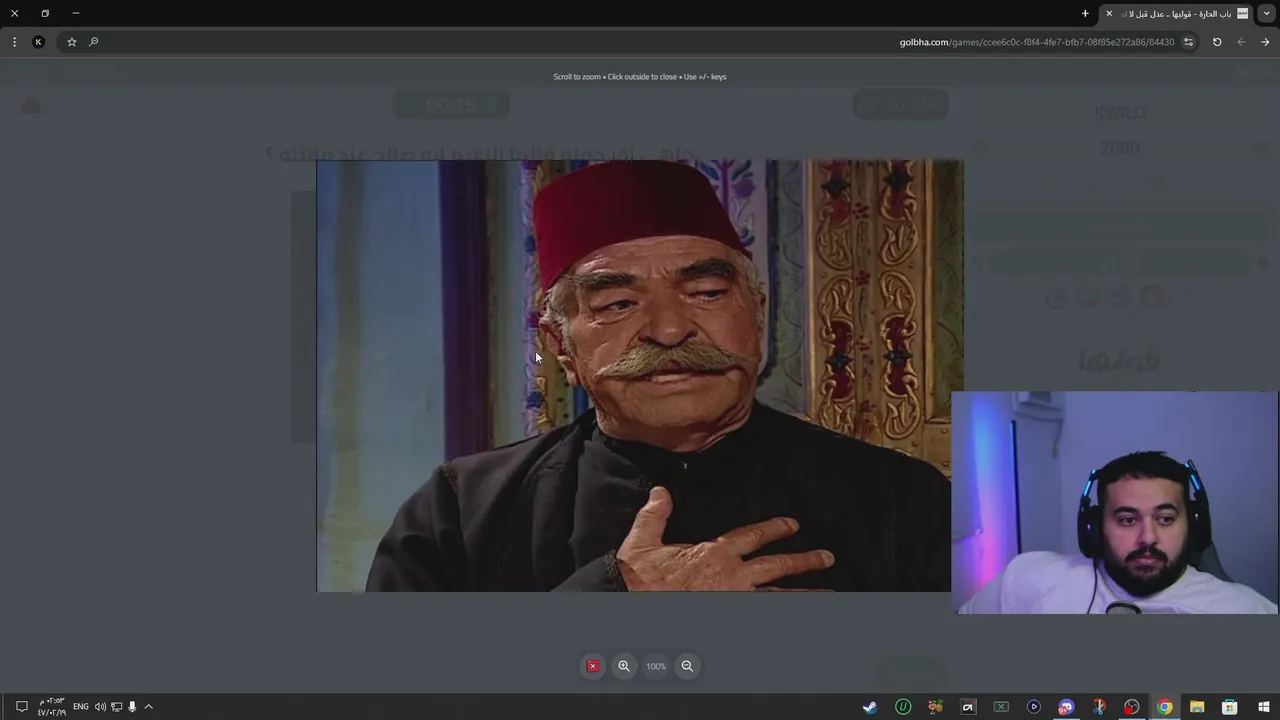Open the Chrome profile K avatar
Image resolution: width=1280 pixels, height=720 pixels.
point(38,42)
